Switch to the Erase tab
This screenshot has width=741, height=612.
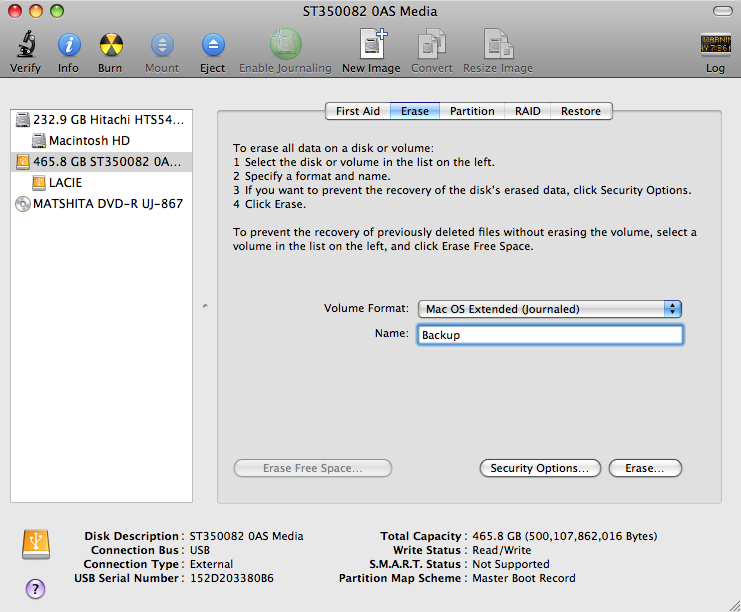tap(415, 111)
